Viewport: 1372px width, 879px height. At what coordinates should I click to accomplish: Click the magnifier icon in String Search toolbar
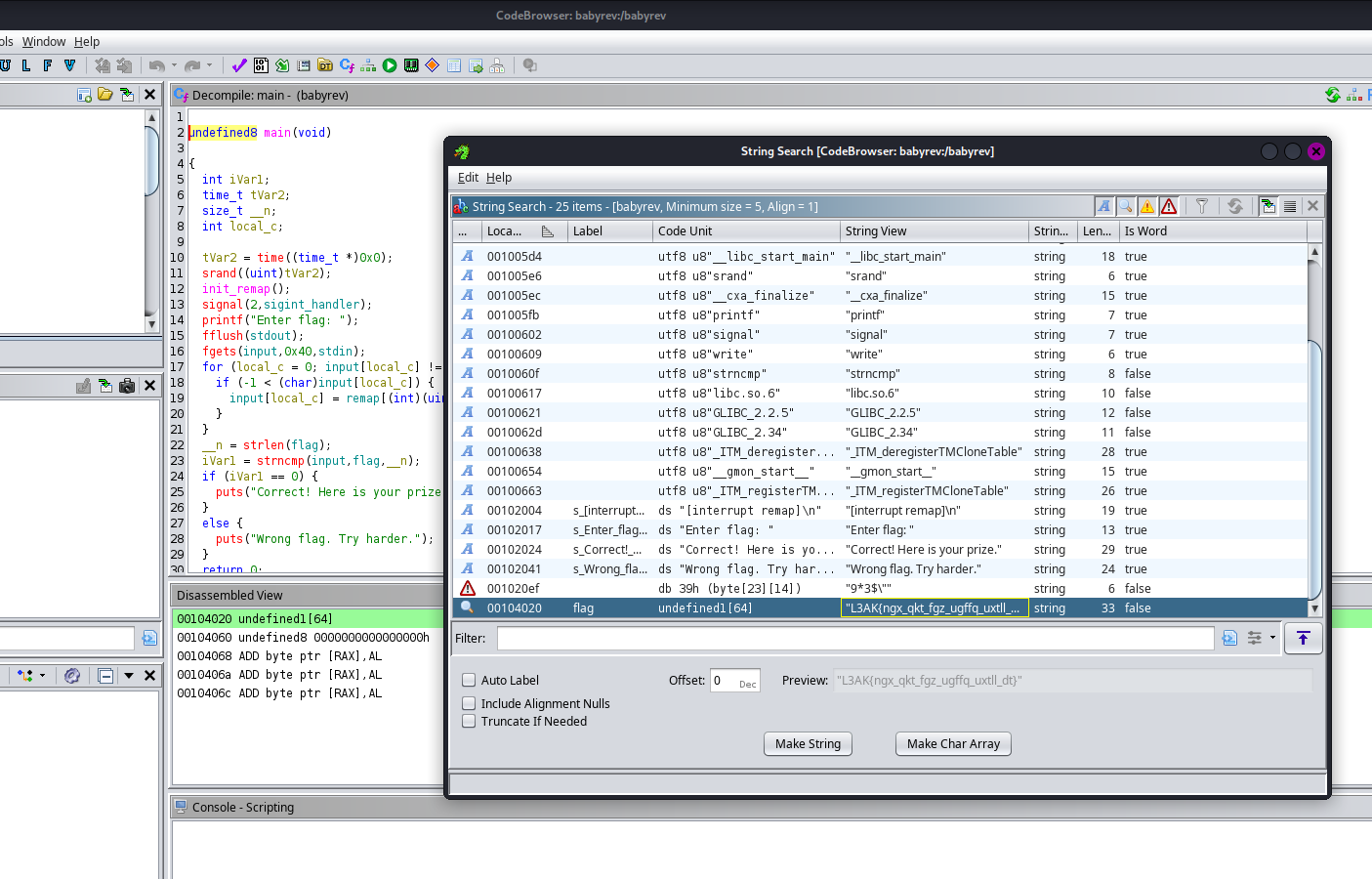tap(1126, 206)
